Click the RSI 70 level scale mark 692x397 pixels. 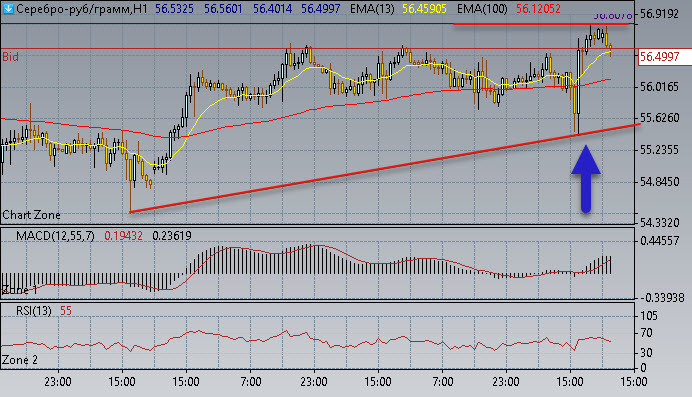point(646,333)
